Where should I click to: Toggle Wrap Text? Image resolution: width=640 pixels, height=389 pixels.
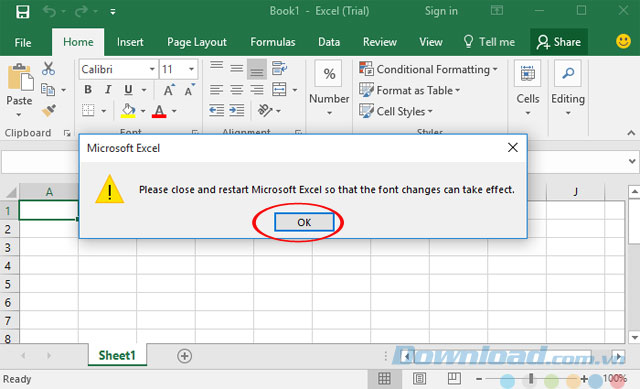(x=280, y=68)
